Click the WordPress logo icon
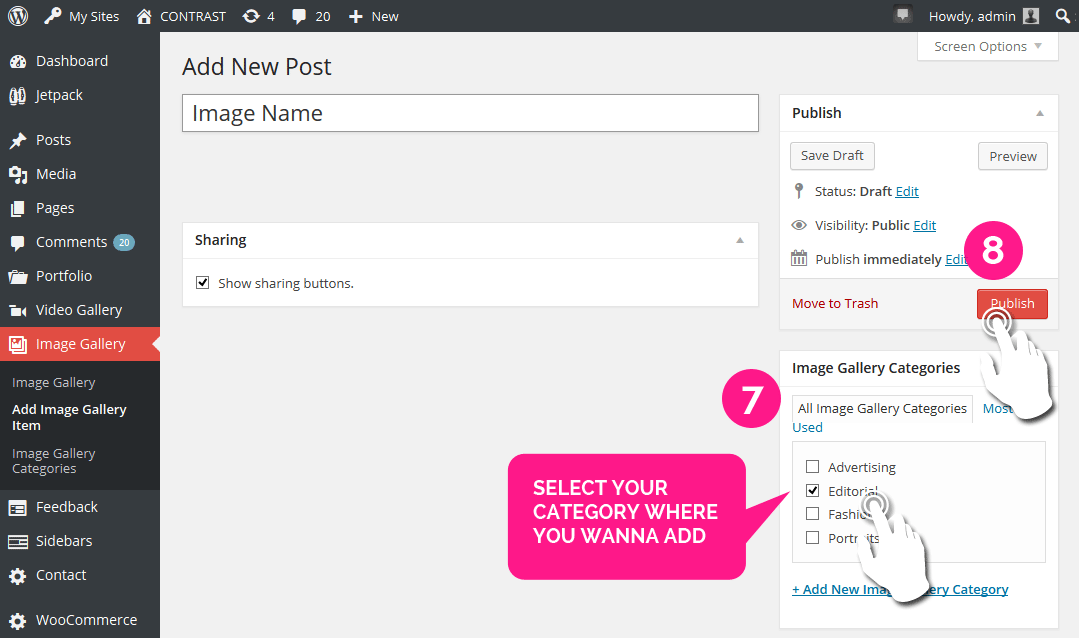Image resolution: width=1079 pixels, height=638 pixels. pyautogui.click(x=16, y=16)
